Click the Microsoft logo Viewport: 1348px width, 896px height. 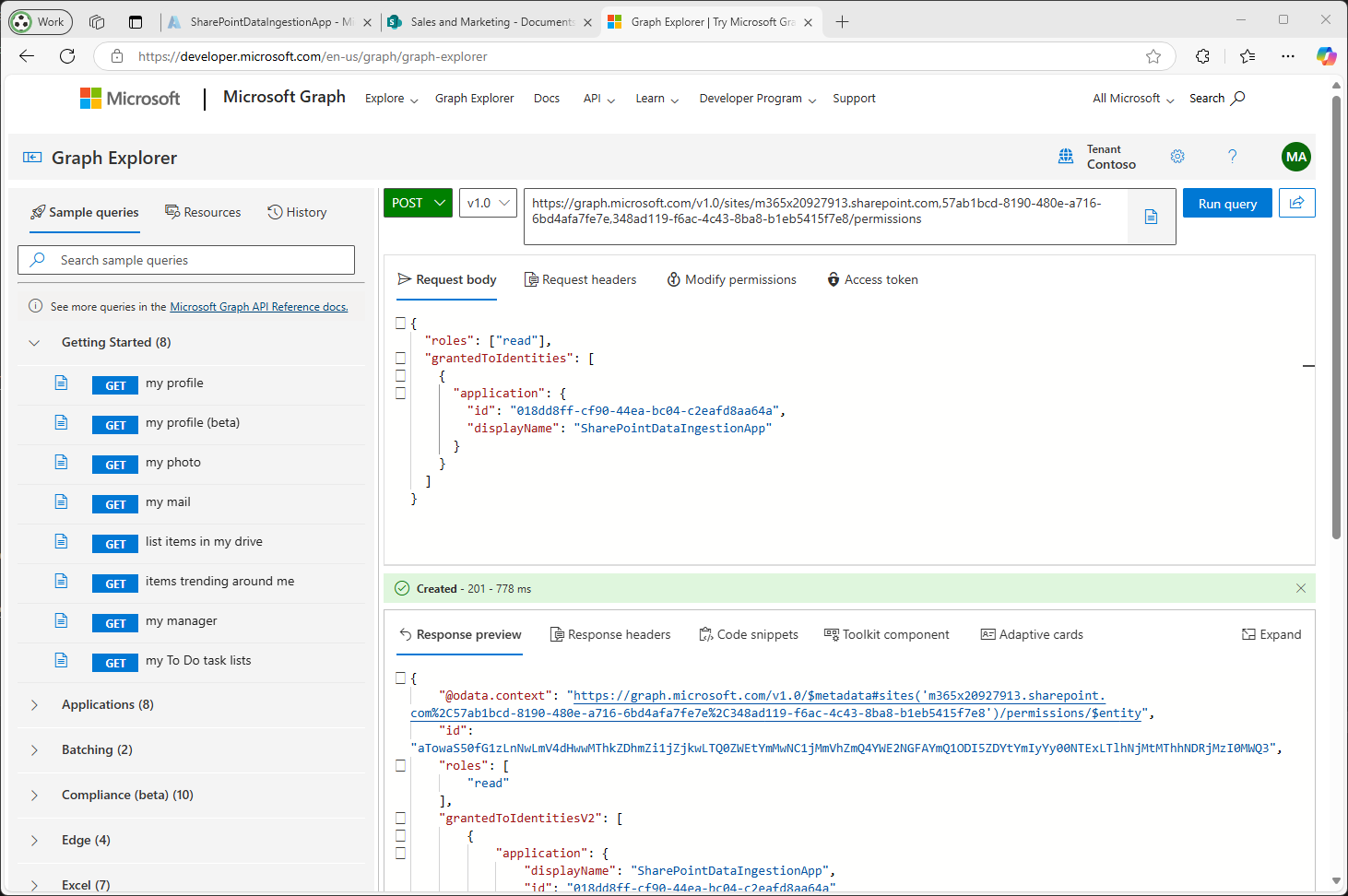coord(130,99)
